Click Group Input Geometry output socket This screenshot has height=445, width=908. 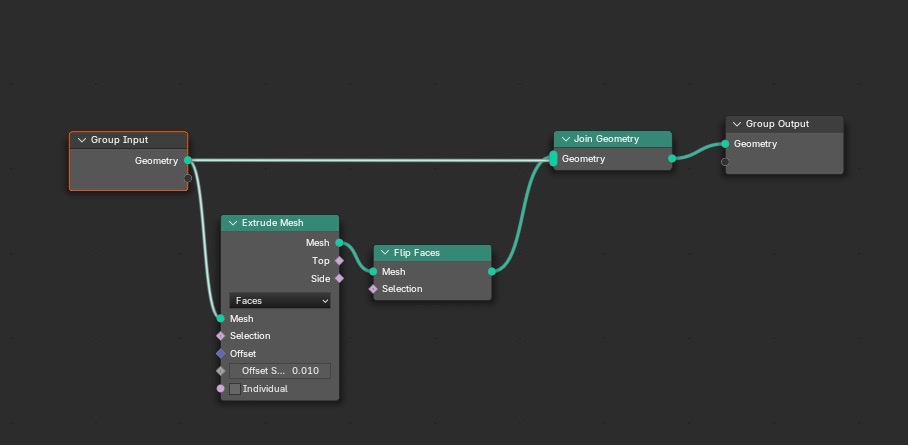point(188,161)
